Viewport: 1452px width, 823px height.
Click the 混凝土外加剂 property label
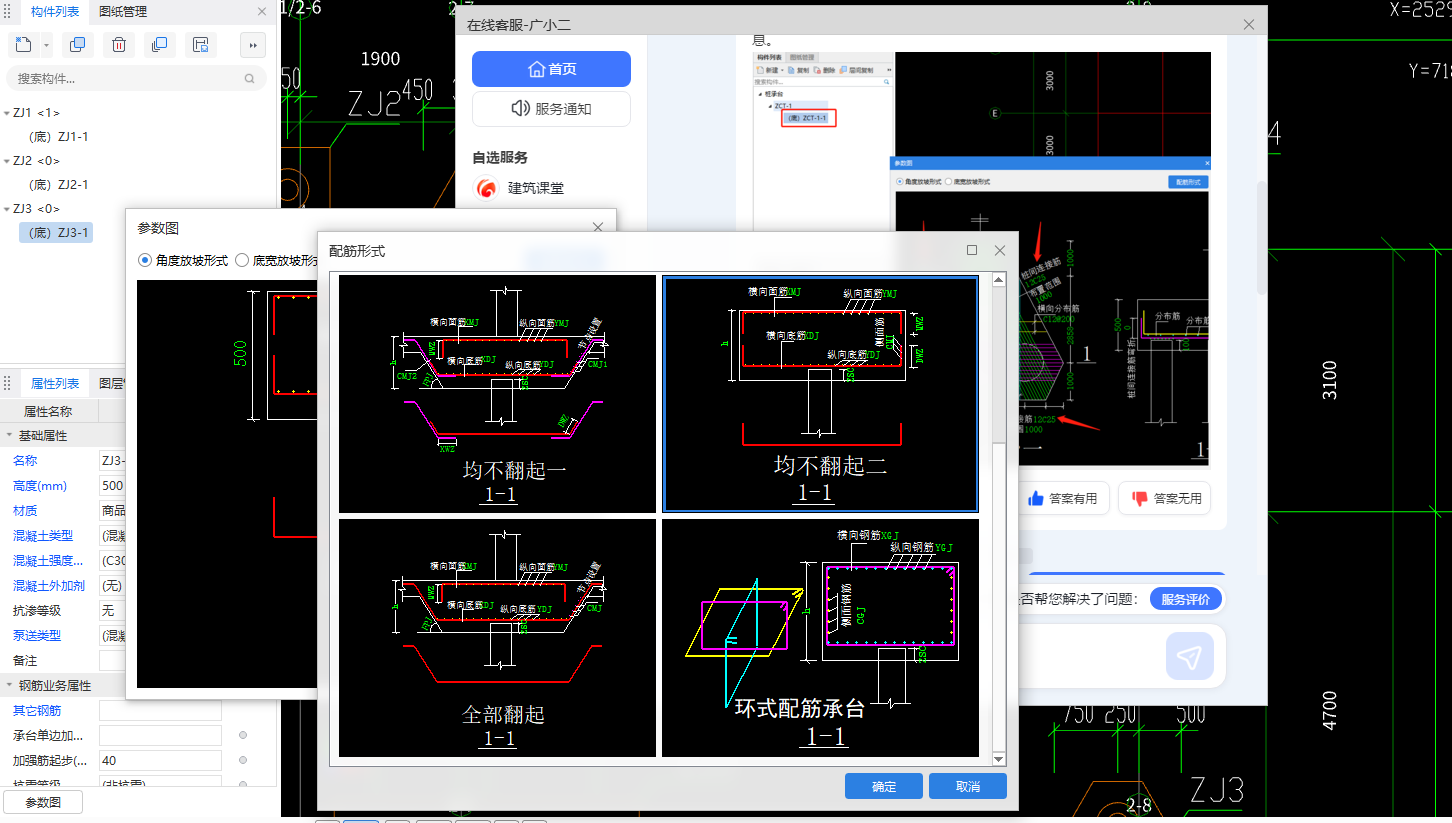pos(49,586)
